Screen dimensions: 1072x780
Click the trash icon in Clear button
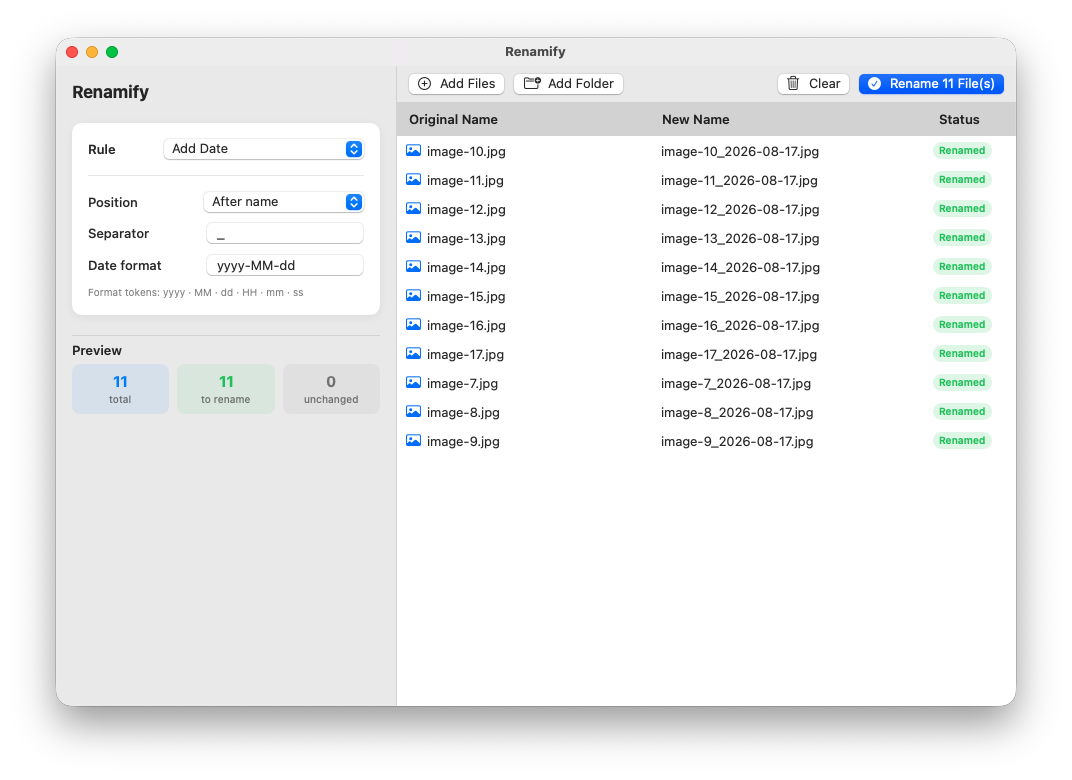coord(793,83)
